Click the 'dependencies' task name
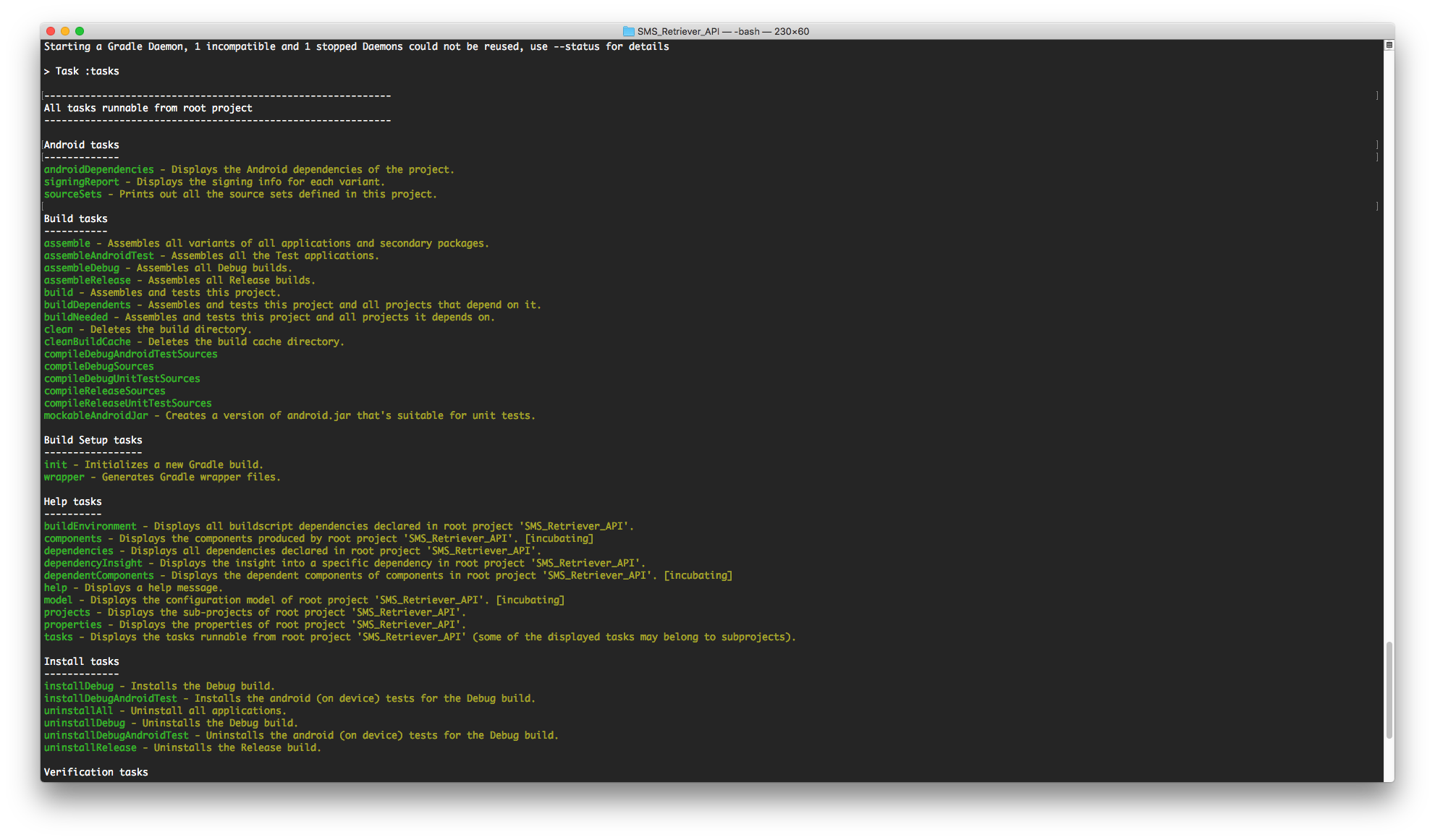This screenshot has width=1435, height=840. tap(79, 551)
